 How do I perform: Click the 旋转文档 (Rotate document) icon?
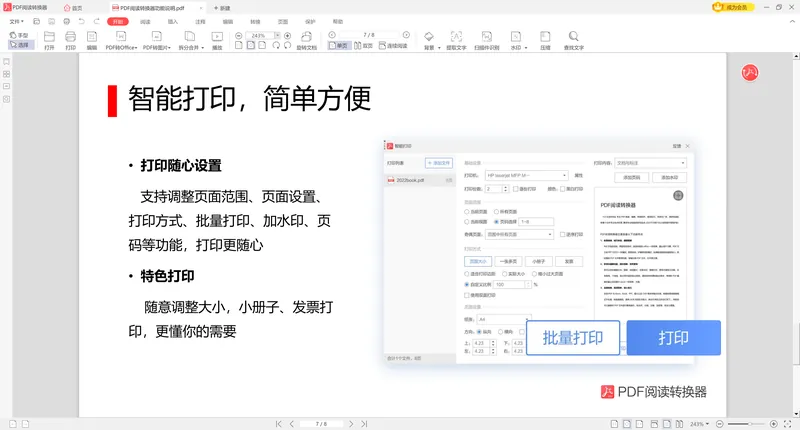point(306,37)
